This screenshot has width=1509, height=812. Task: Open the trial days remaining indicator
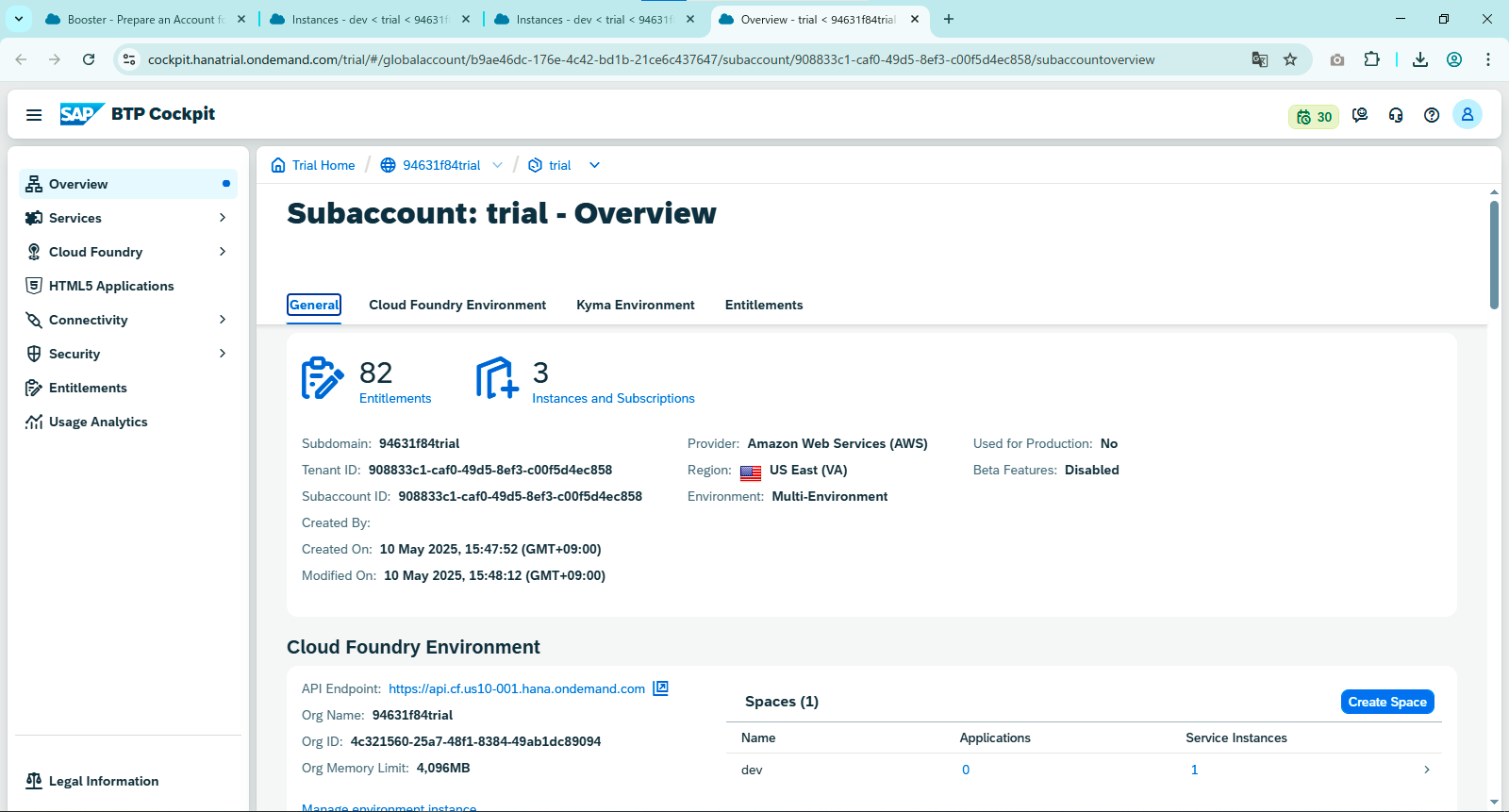click(x=1314, y=117)
